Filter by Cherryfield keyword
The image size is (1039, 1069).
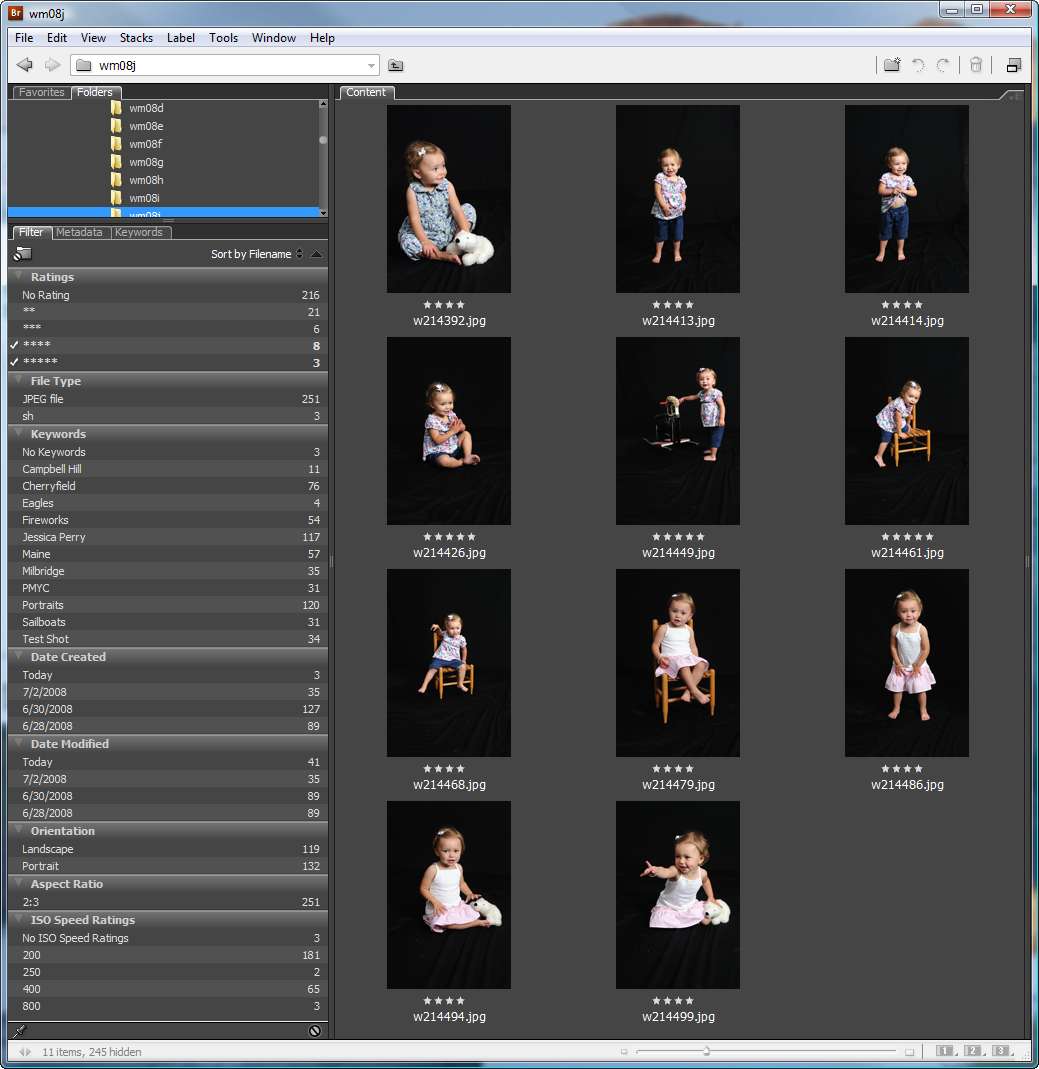tap(168, 486)
